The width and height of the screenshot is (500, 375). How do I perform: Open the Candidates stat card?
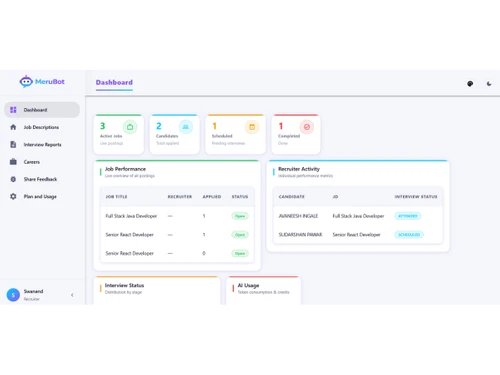click(x=174, y=134)
